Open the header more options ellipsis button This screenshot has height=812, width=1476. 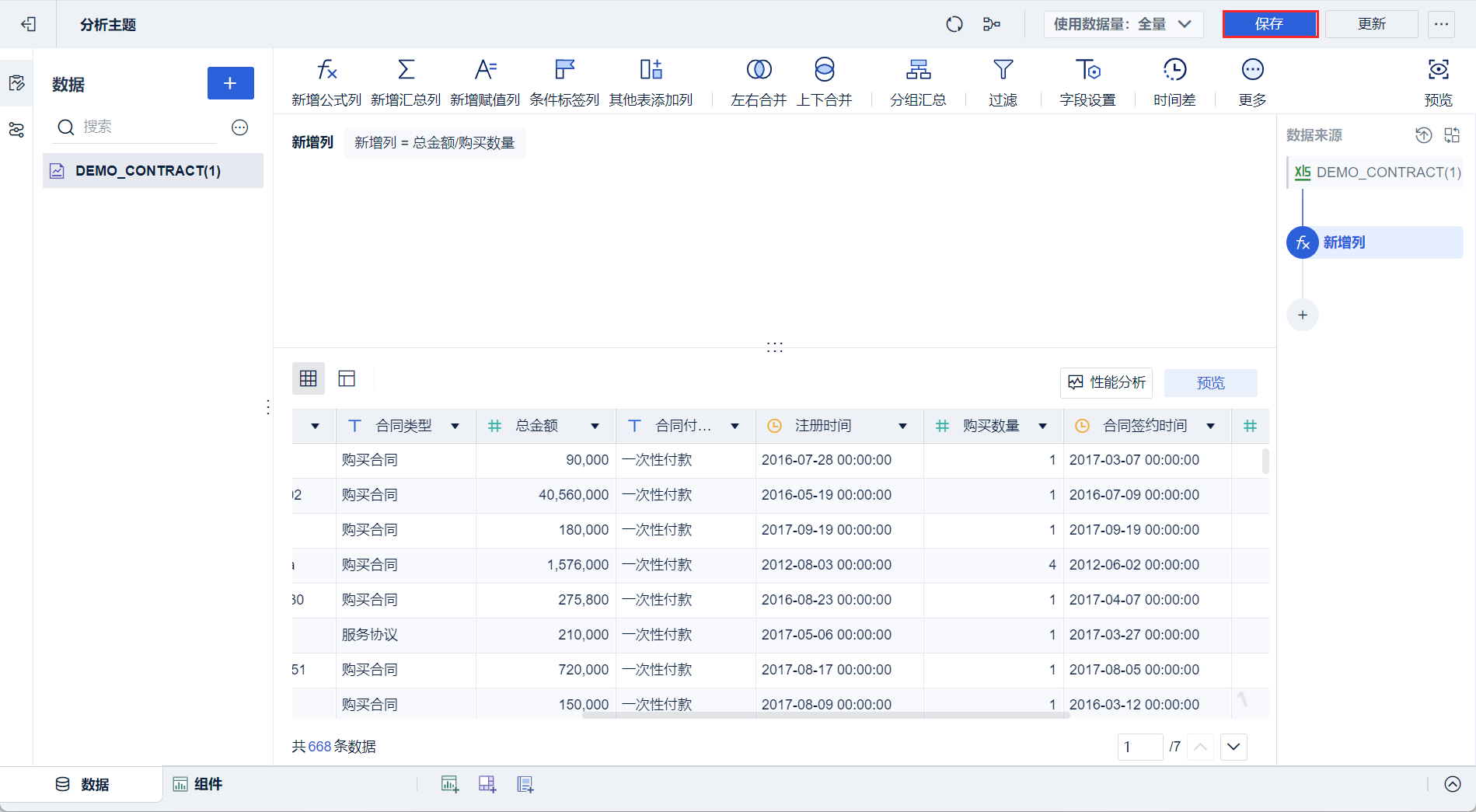[x=1442, y=24]
